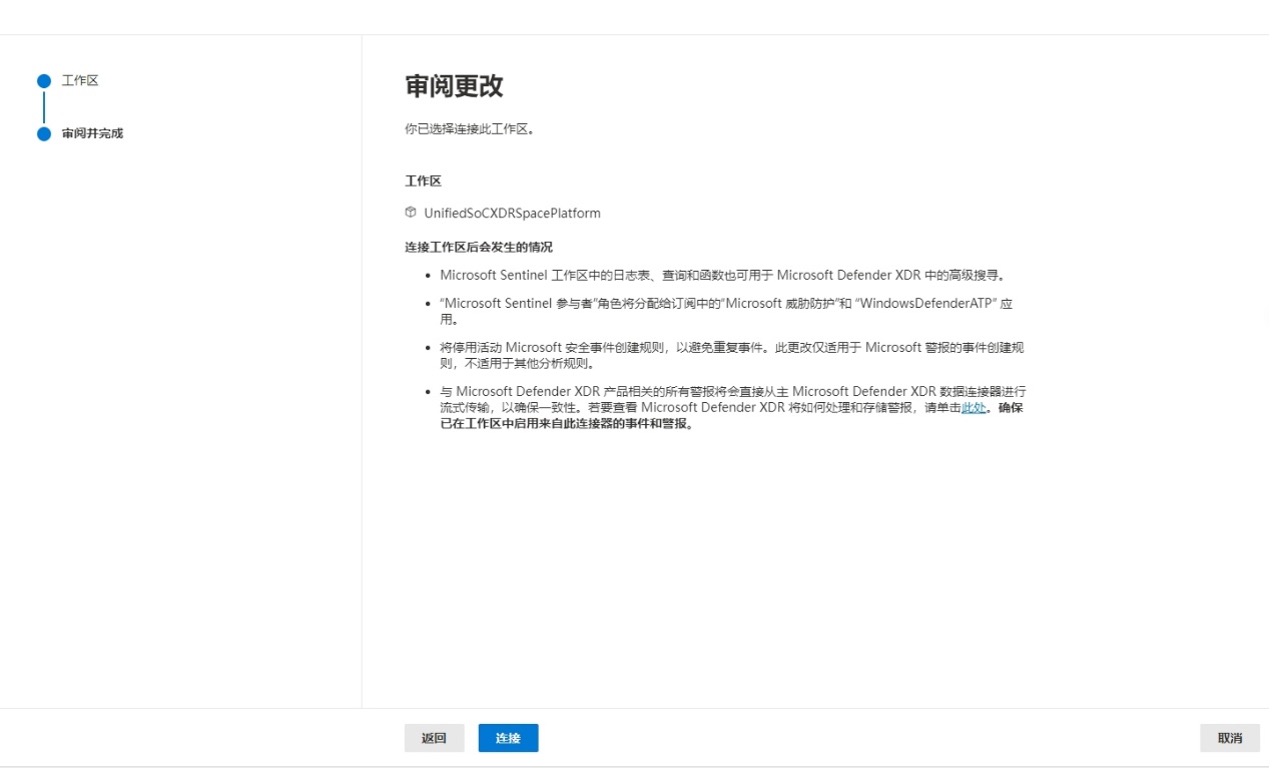
Task: Select the UnifiedSoCXDRSpacePlatform workspace name
Action: click(512, 213)
